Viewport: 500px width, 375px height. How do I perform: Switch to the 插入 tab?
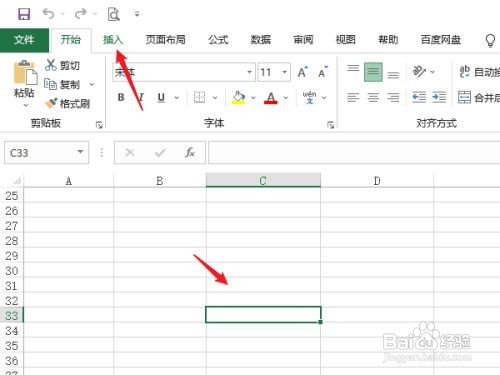(113, 40)
